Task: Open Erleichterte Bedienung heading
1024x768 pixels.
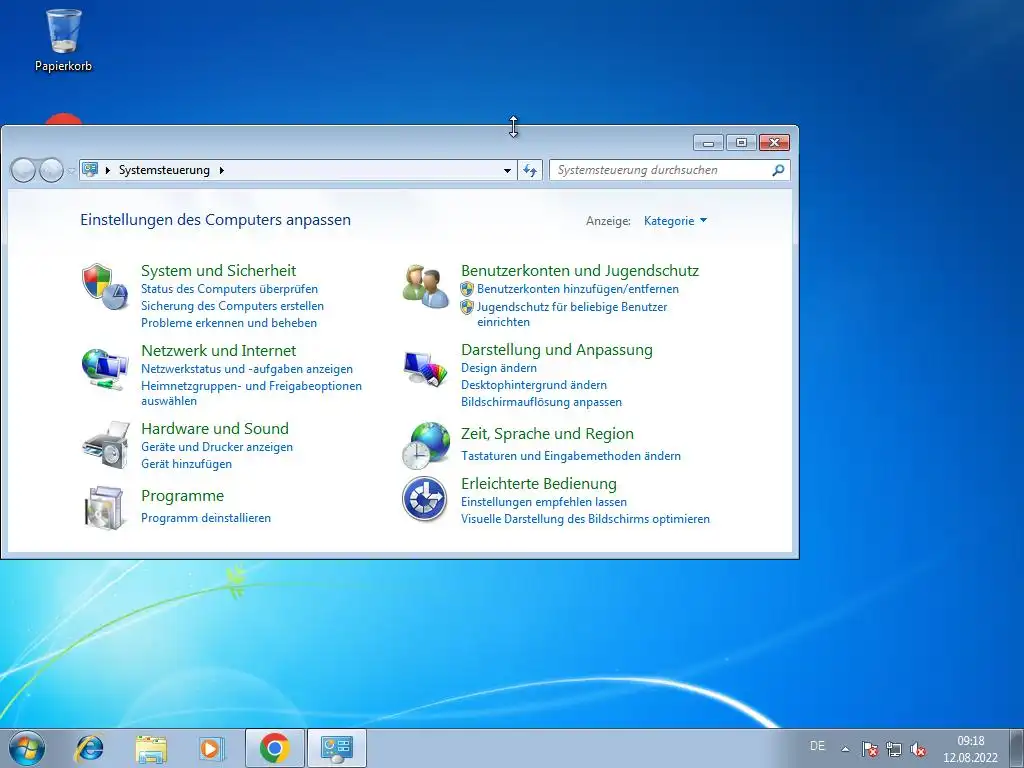Action: [x=539, y=484]
